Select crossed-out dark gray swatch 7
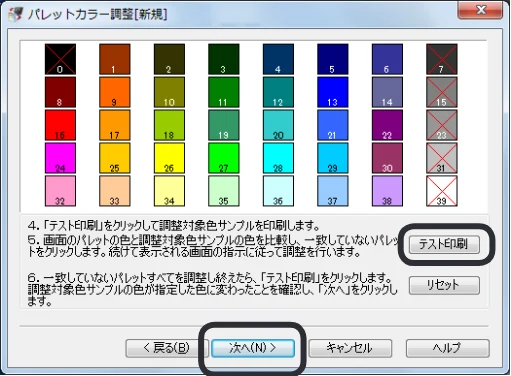Image resolution: width=511 pixels, height=376 pixels. 442,59
